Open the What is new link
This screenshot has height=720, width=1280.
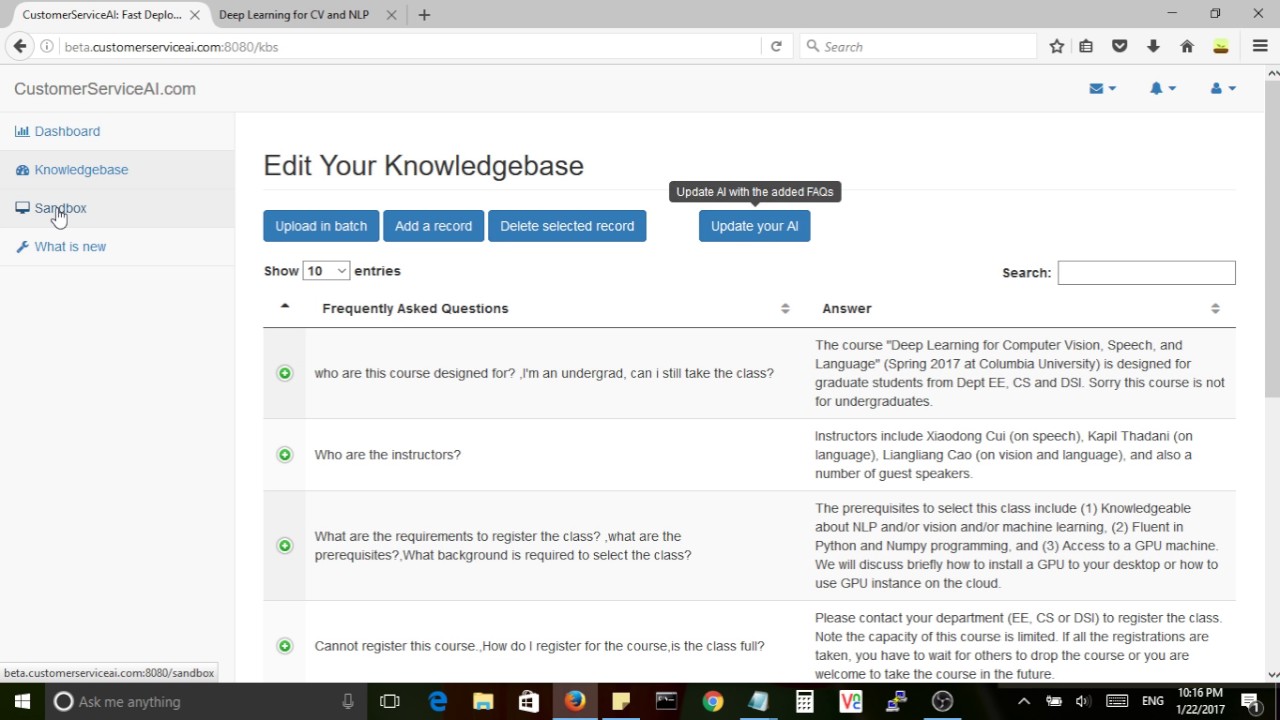coord(70,247)
